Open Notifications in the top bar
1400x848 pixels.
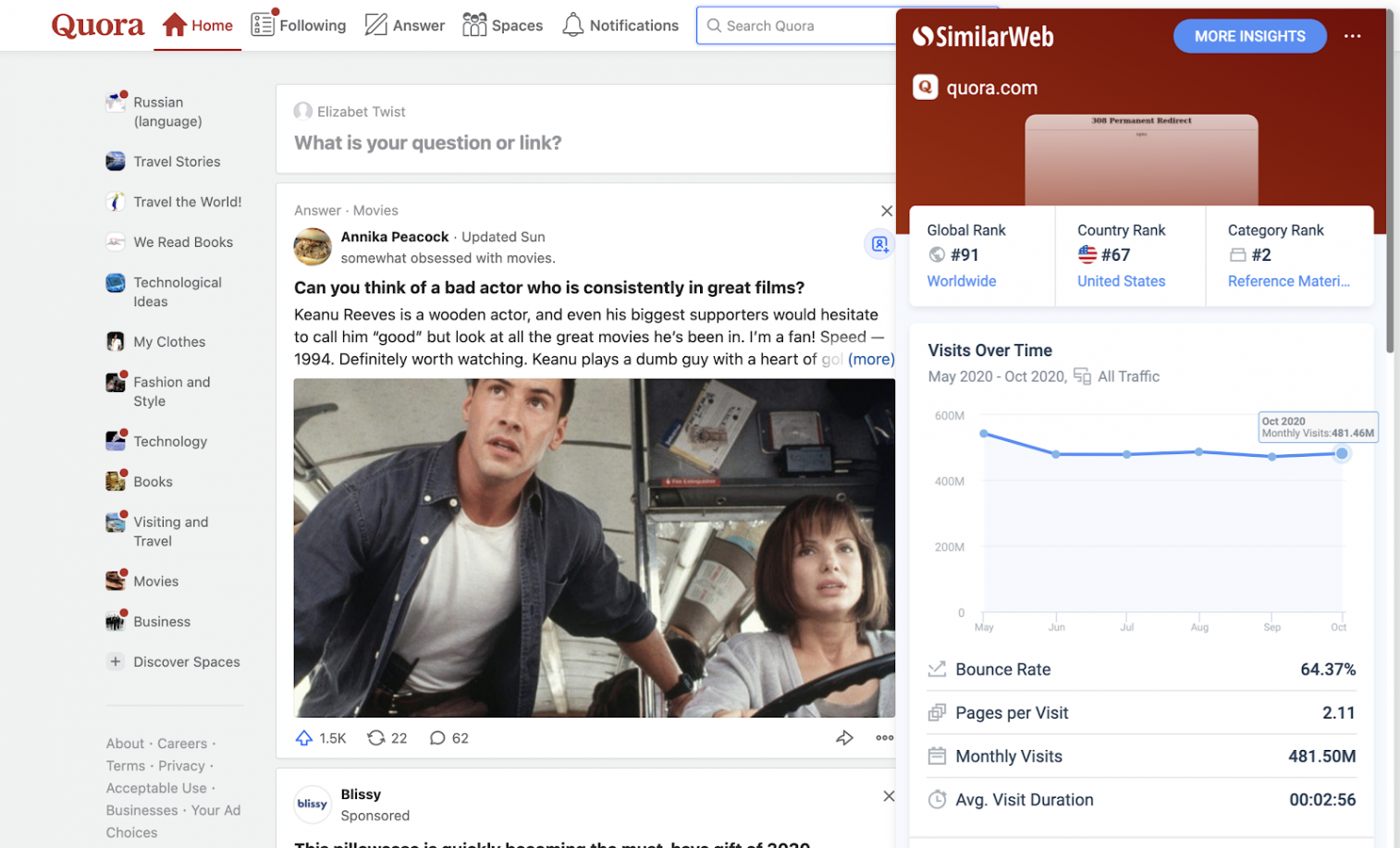click(x=620, y=25)
